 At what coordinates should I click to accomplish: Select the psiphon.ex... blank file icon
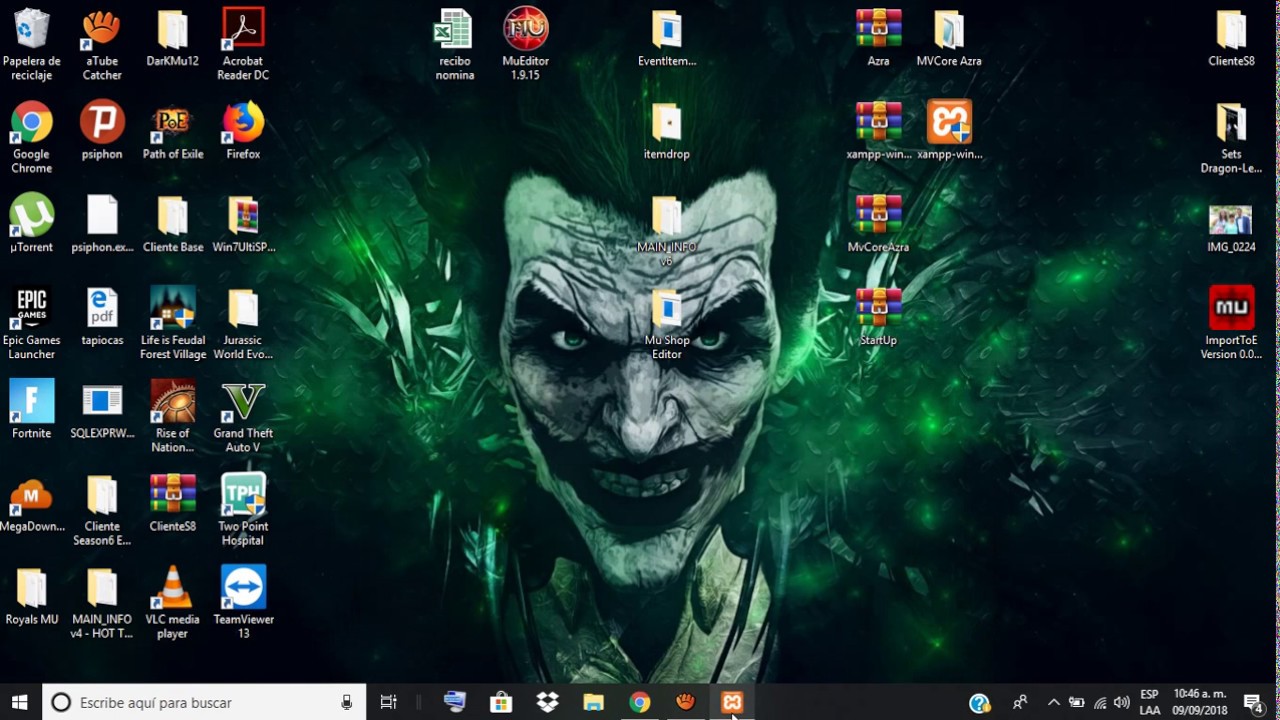tap(102, 223)
